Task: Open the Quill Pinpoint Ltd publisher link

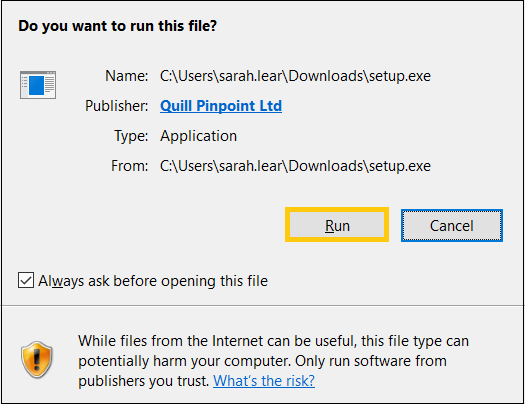Action: coord(221,106)
